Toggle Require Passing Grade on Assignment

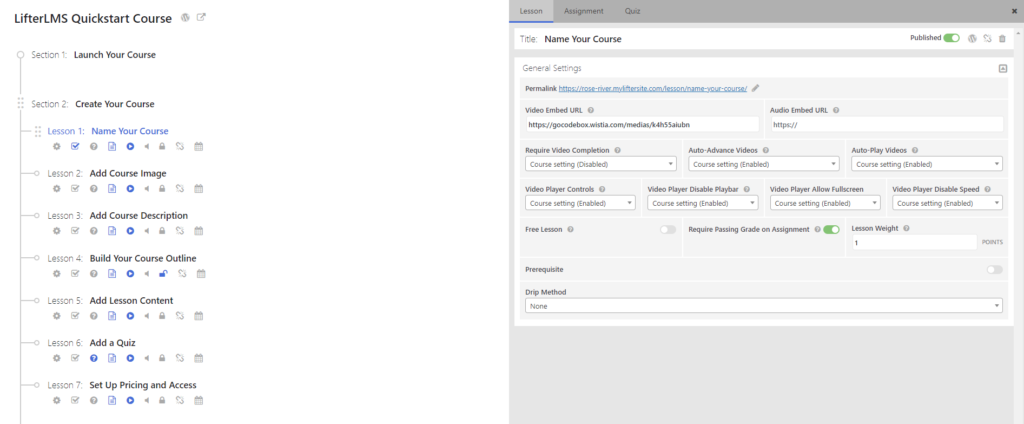pyautogui.click(x=831, y=230)
